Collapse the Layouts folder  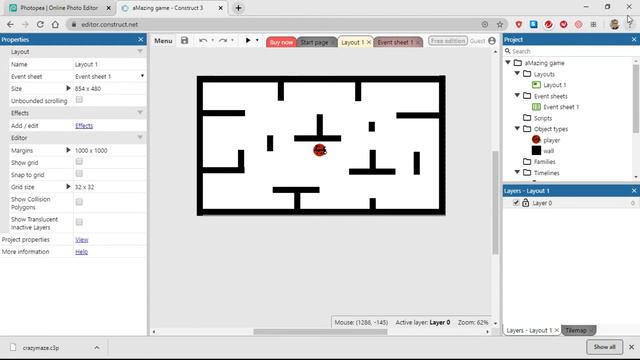tap(517, 73)
